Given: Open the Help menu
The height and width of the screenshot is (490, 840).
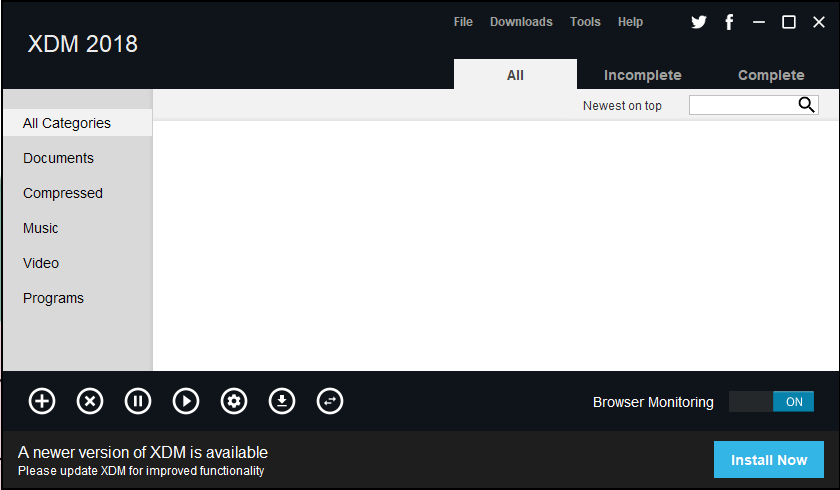Looking at the screenshot, I should pos(630,22).
